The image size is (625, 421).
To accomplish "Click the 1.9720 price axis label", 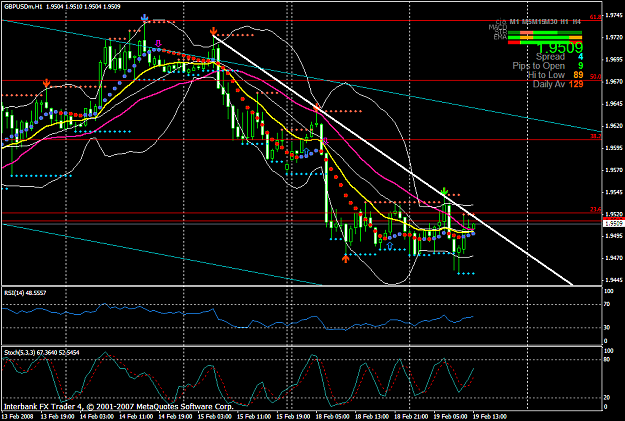I will click(x=614, y=37).
